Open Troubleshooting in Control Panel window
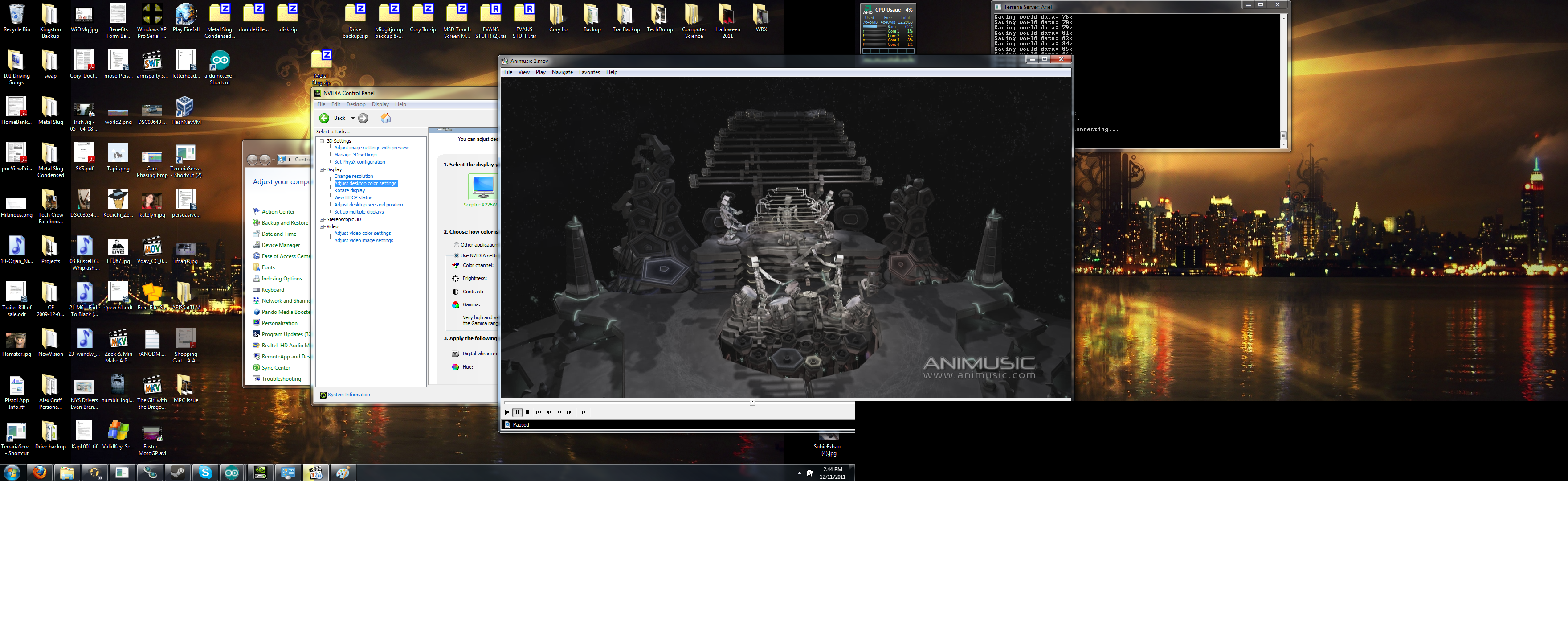This screenshot has width=1568, height=617. pyautogui.click(x=281, y=379)
